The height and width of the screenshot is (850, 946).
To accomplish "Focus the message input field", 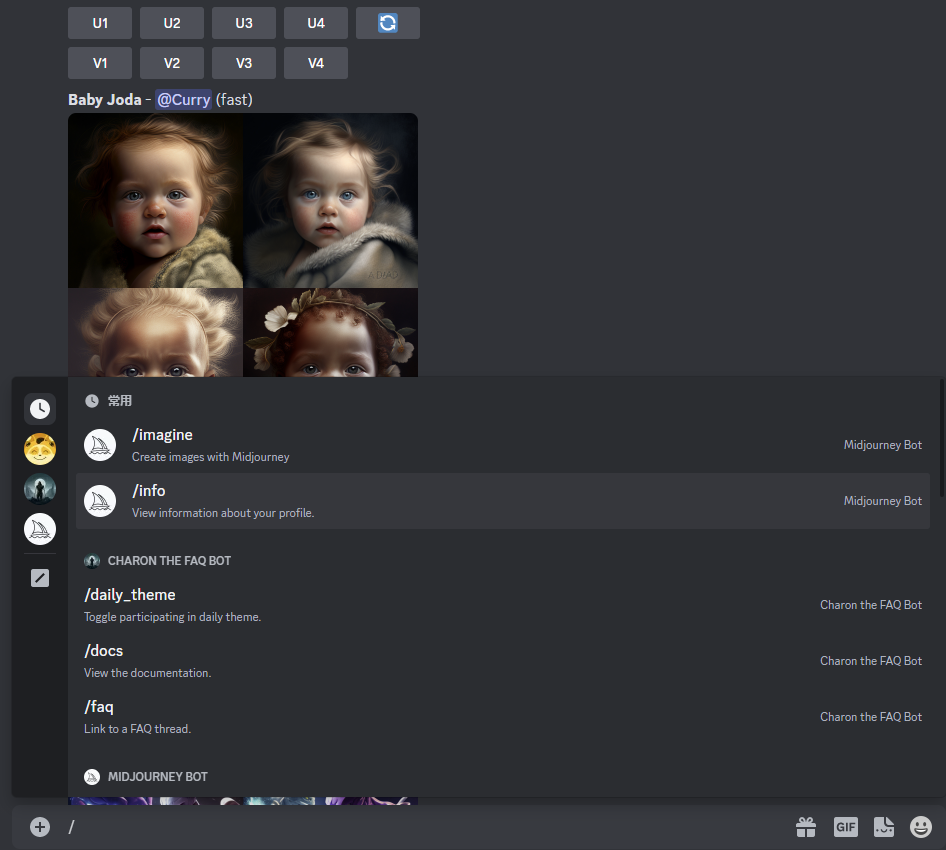I will (x=422, y=827).
